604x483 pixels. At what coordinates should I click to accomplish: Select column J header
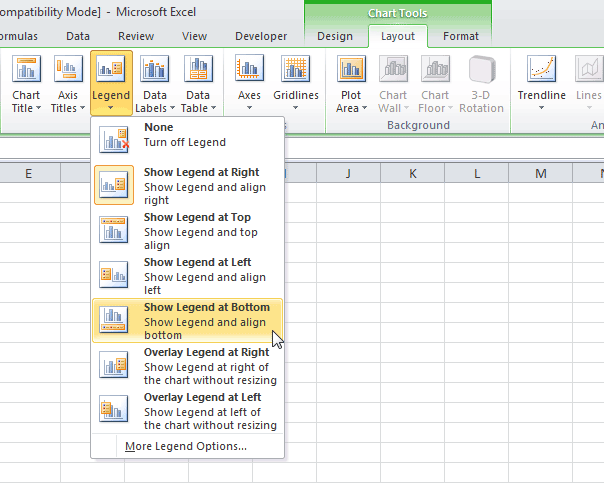coord(348,174)
